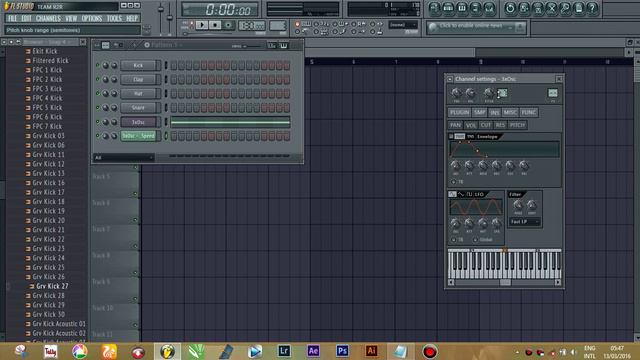Open the Playlist view from the shortcut toolbar
This screenshot has width=640, height=360.
(434, 8)
